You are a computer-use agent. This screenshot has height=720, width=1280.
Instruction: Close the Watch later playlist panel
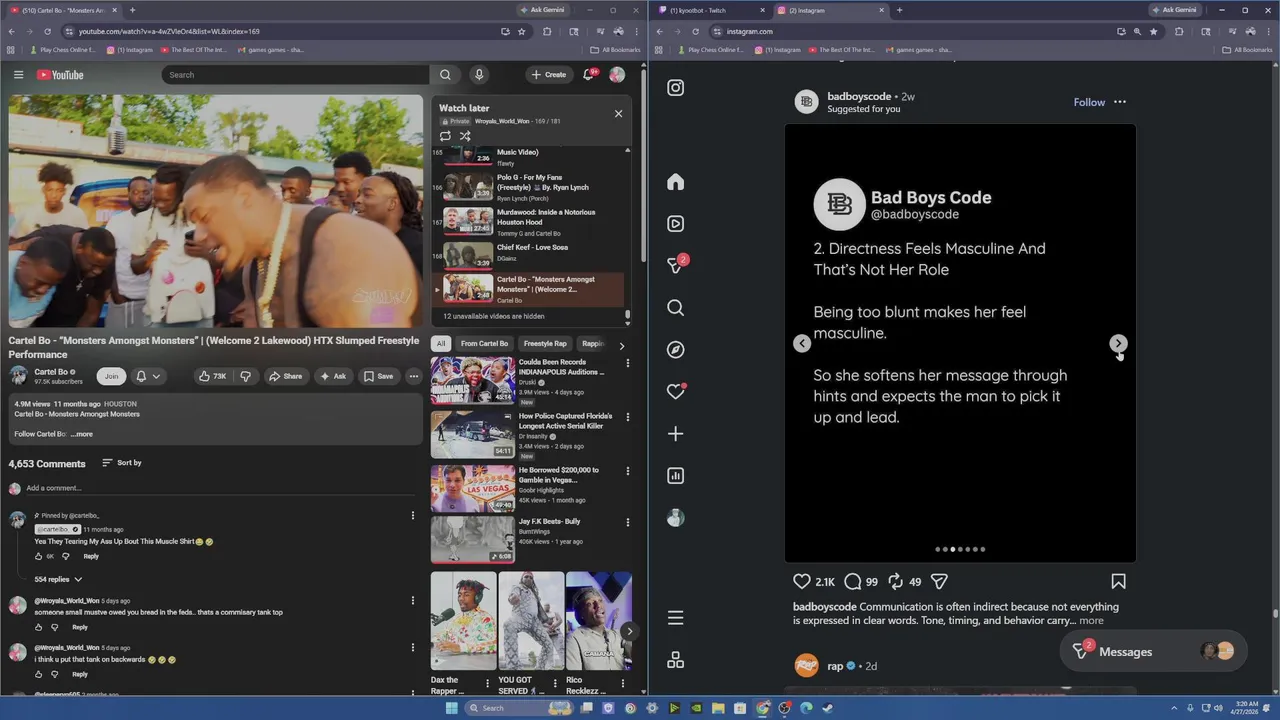(618, 113)
